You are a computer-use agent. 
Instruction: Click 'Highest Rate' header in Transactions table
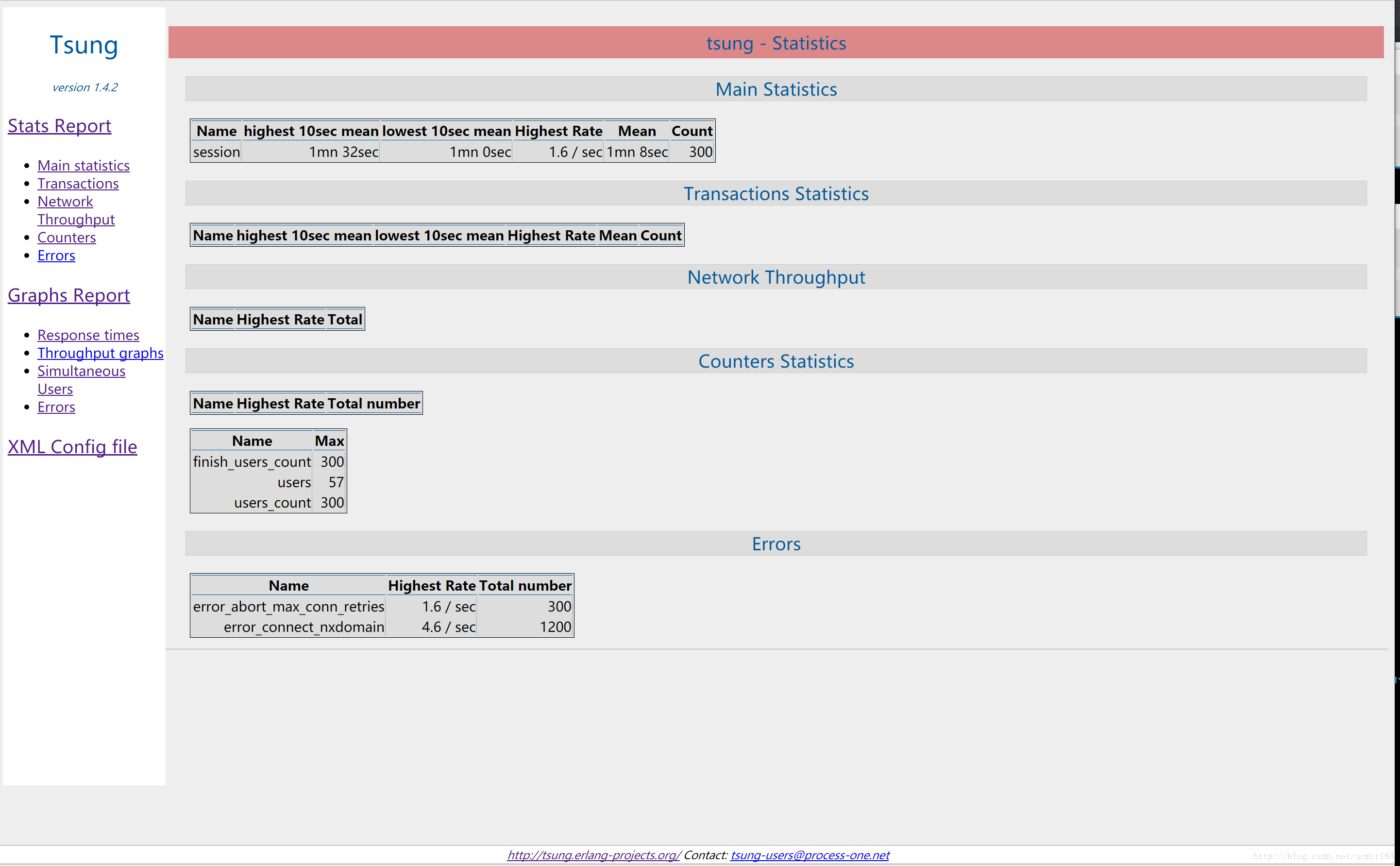click(552, 236)
